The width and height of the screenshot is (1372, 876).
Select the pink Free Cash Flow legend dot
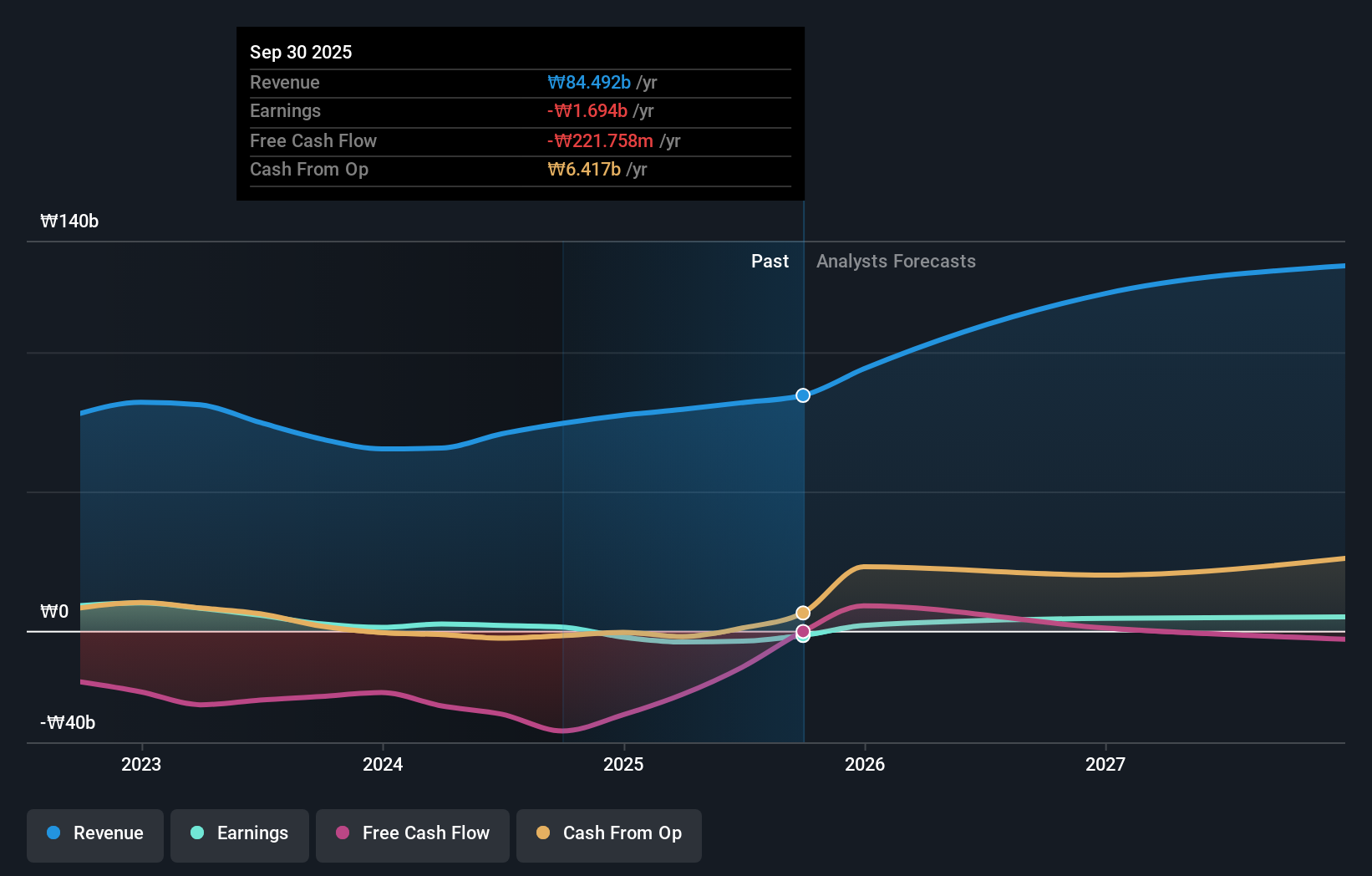pos(341,833)
